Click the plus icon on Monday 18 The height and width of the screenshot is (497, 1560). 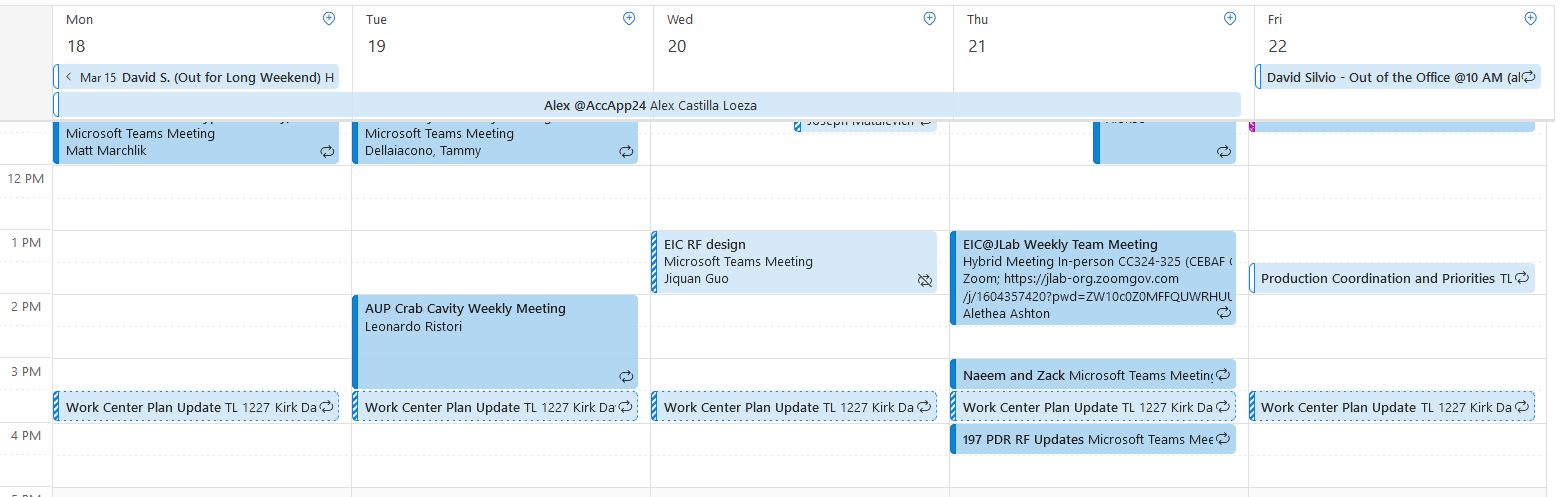tap(329, 19)
